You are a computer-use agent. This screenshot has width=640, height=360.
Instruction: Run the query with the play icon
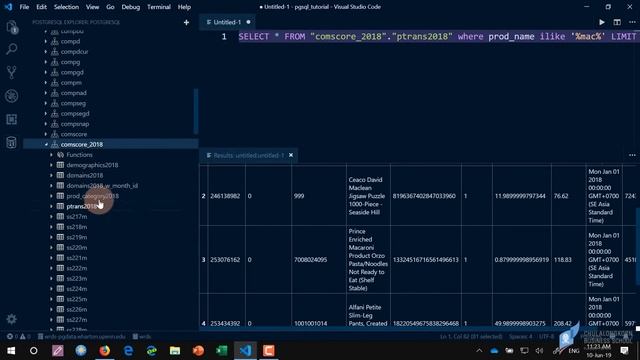point(602,22)
